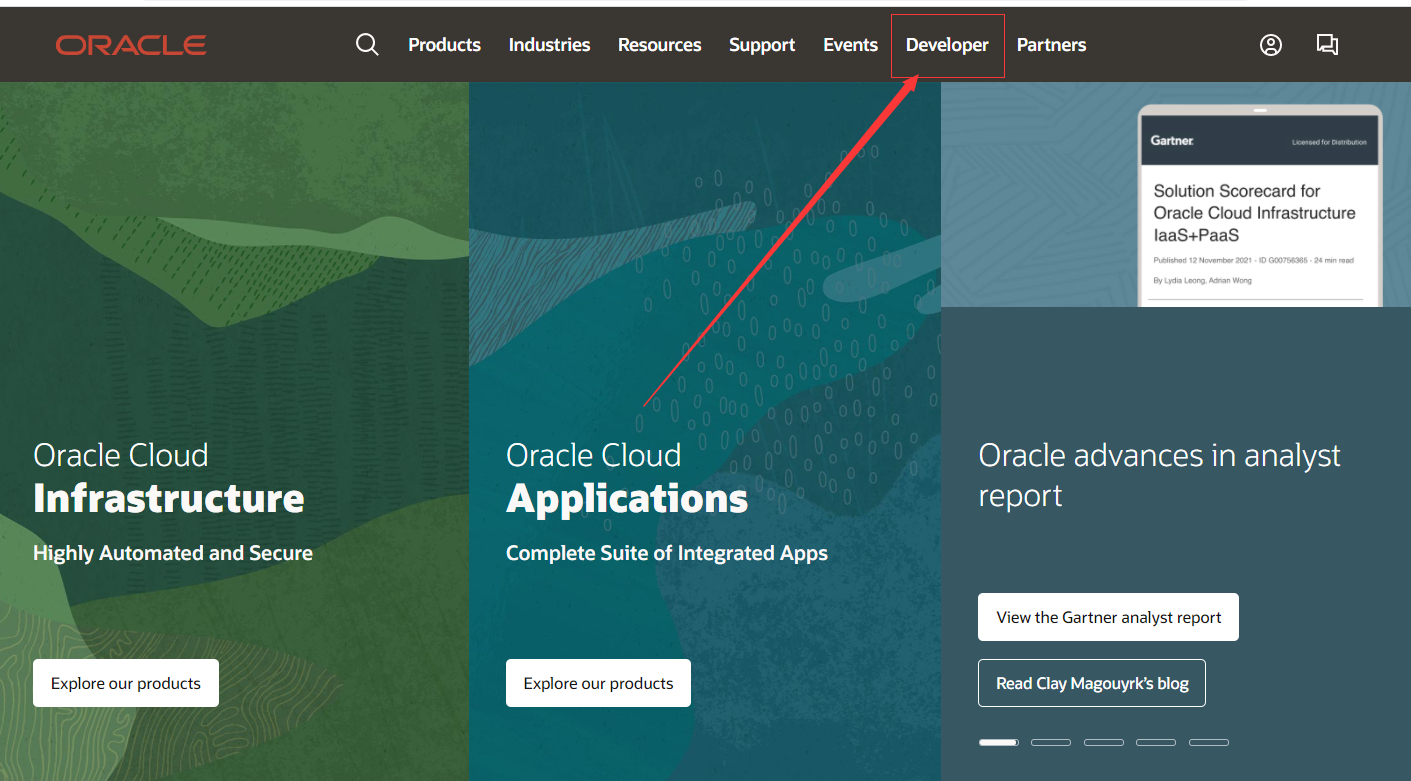
Task: Click the Oracle Cloud Applications heading
Action: pos(627,477)
